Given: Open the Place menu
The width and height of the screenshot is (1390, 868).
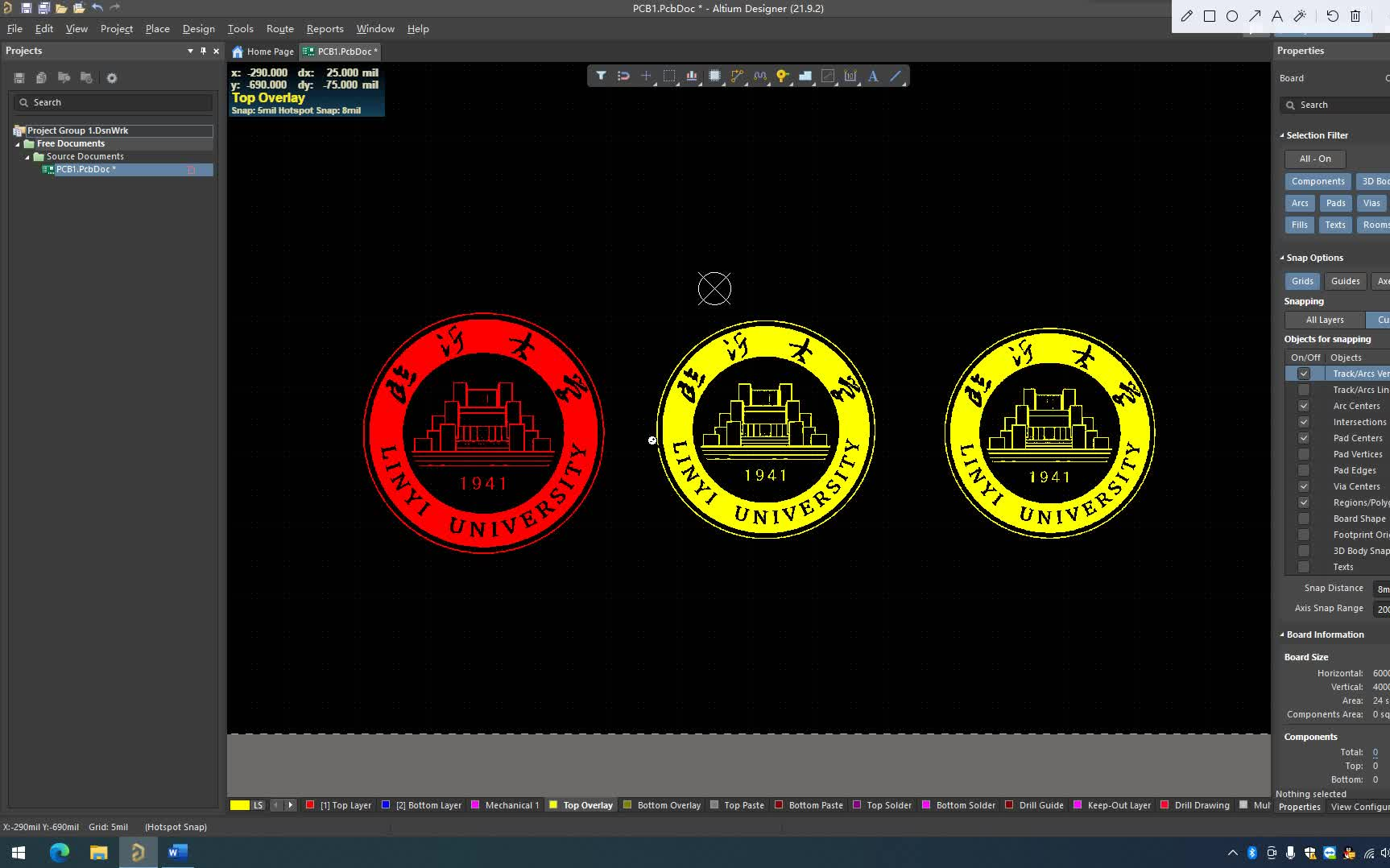Looking at the screenshot, I should (157, 28).
